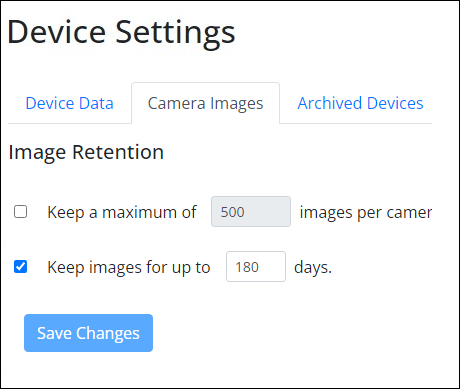This screenshot has width=460, height=389.
Task: Click the 'Keep images for up to' label
Action: click(129, 267)
